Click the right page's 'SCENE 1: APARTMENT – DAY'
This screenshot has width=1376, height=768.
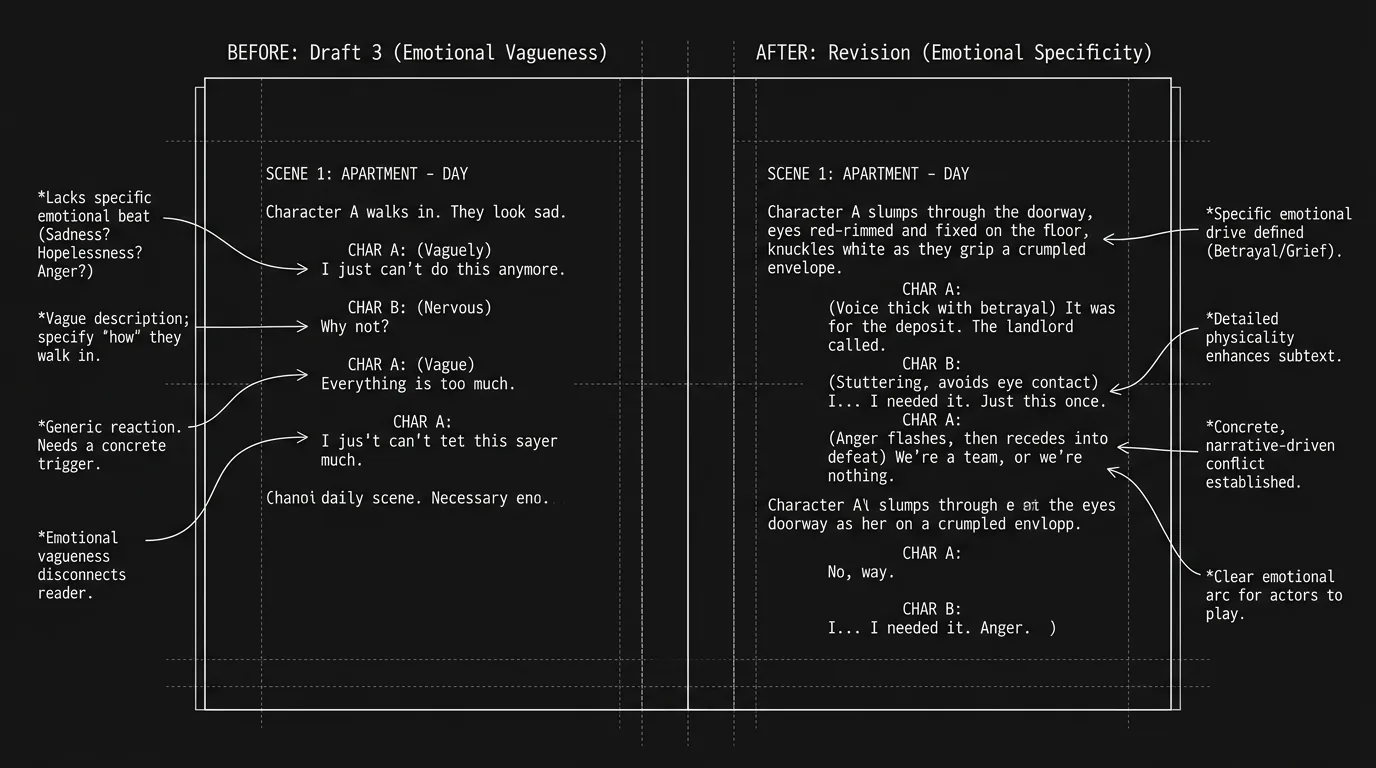(868, 174)
